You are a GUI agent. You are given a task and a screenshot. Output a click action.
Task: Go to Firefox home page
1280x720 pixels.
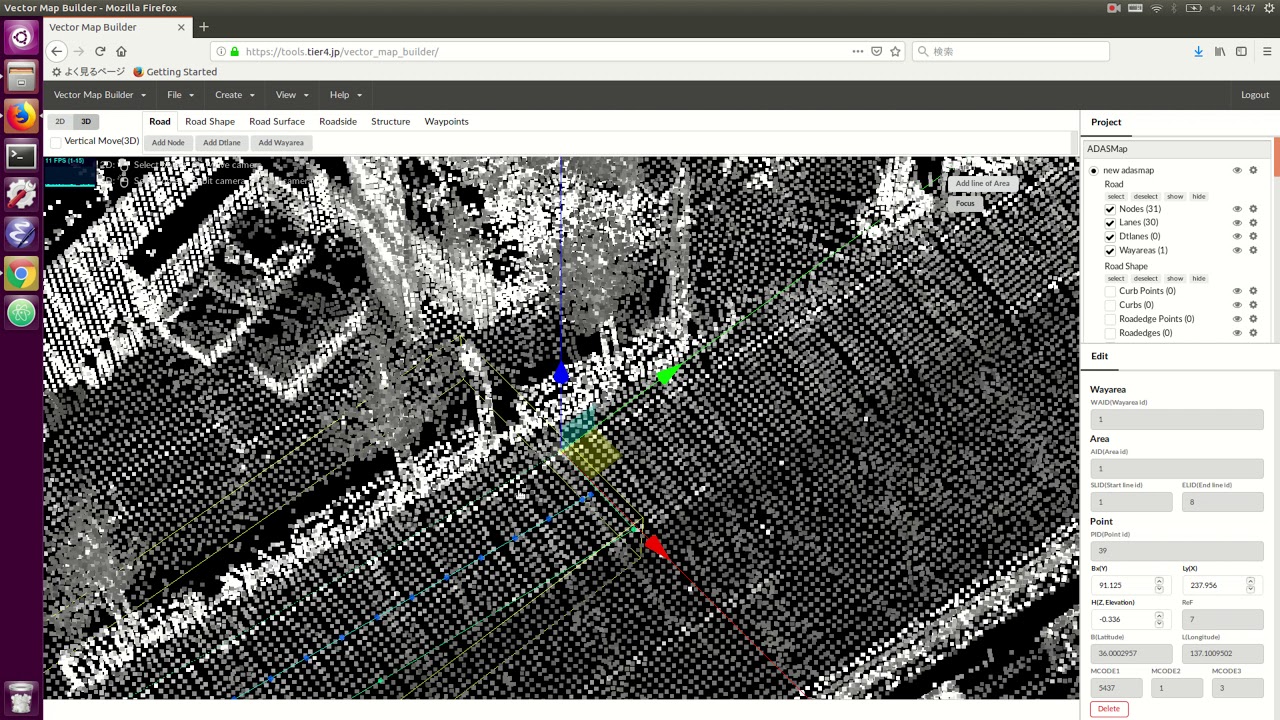(x=122, y=51)
